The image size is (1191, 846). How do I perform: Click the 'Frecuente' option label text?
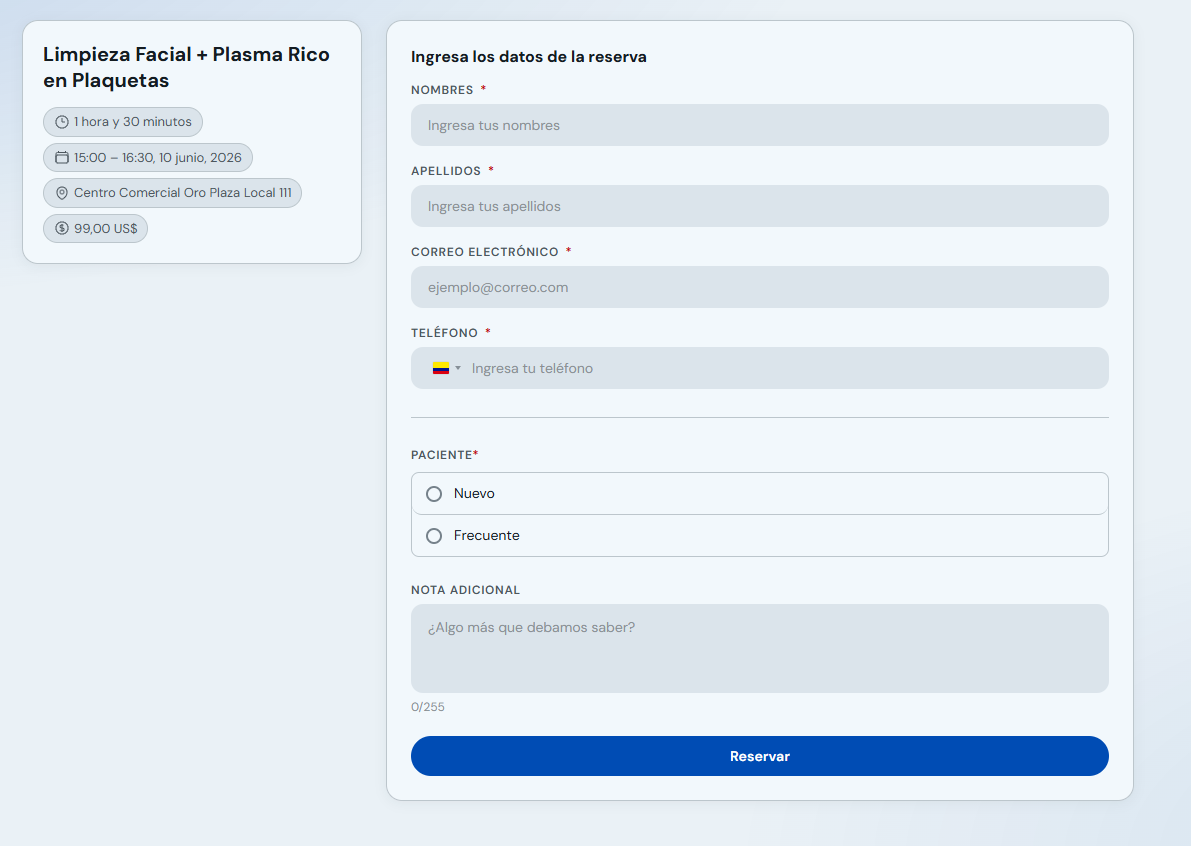point(487,535)
